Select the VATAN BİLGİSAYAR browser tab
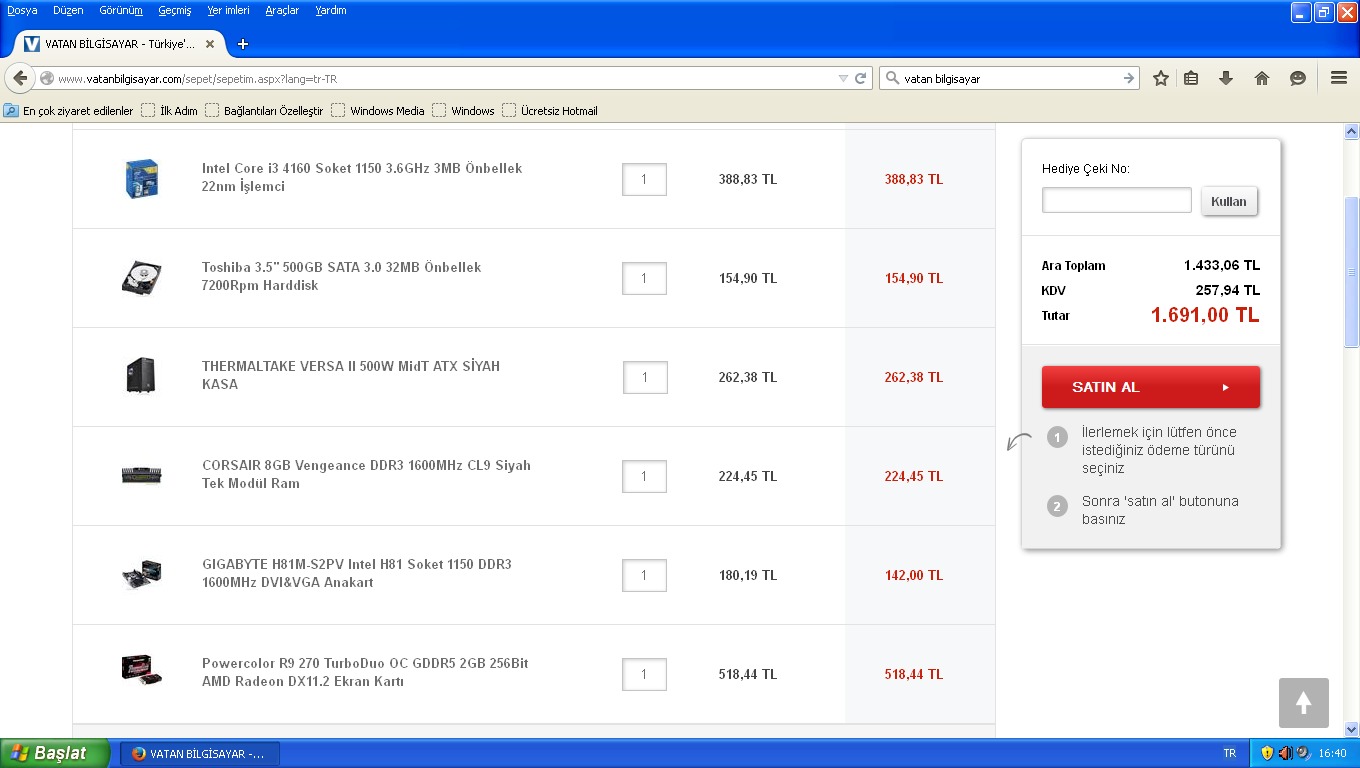 tap(118, 44)
